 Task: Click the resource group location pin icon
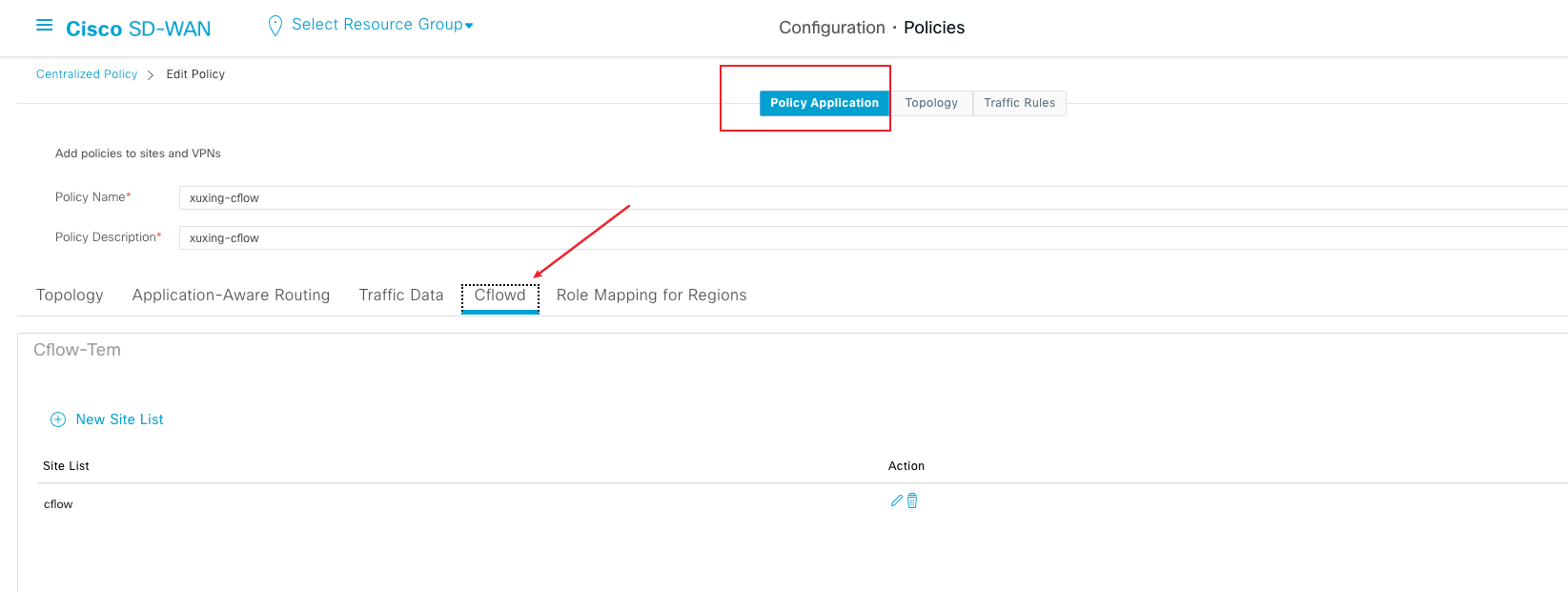pos(275,26)
